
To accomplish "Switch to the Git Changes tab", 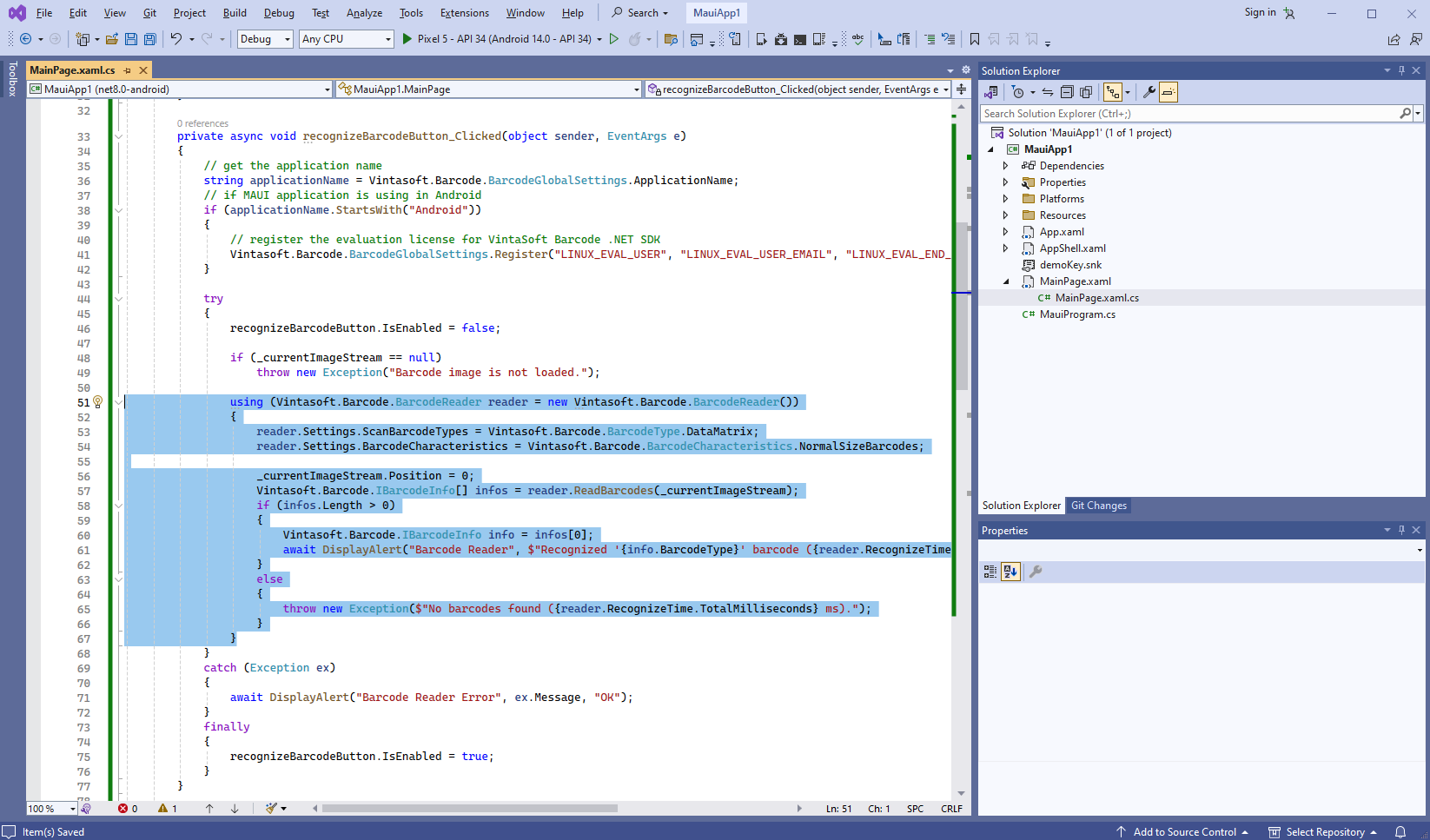I will pos(1098,506).
